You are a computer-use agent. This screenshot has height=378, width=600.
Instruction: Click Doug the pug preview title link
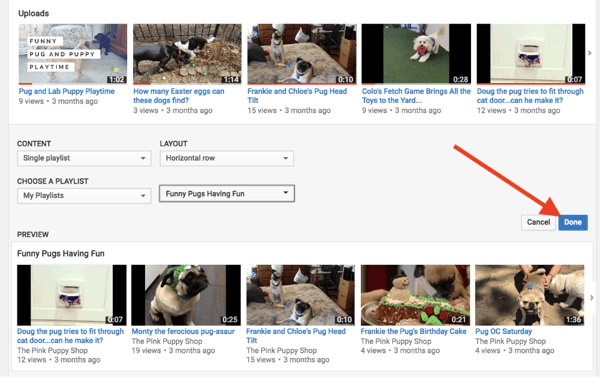pyautogui.click(x=70, y=336)
